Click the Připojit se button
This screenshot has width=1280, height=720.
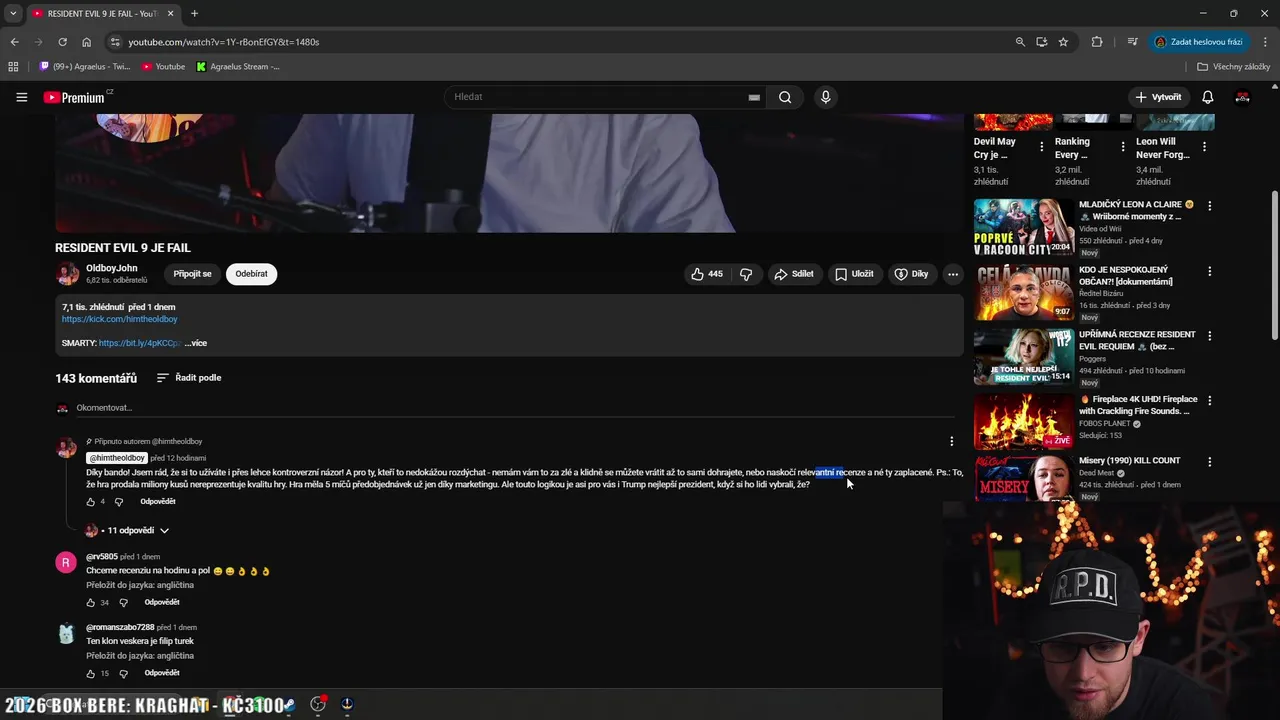click(192, 274)
